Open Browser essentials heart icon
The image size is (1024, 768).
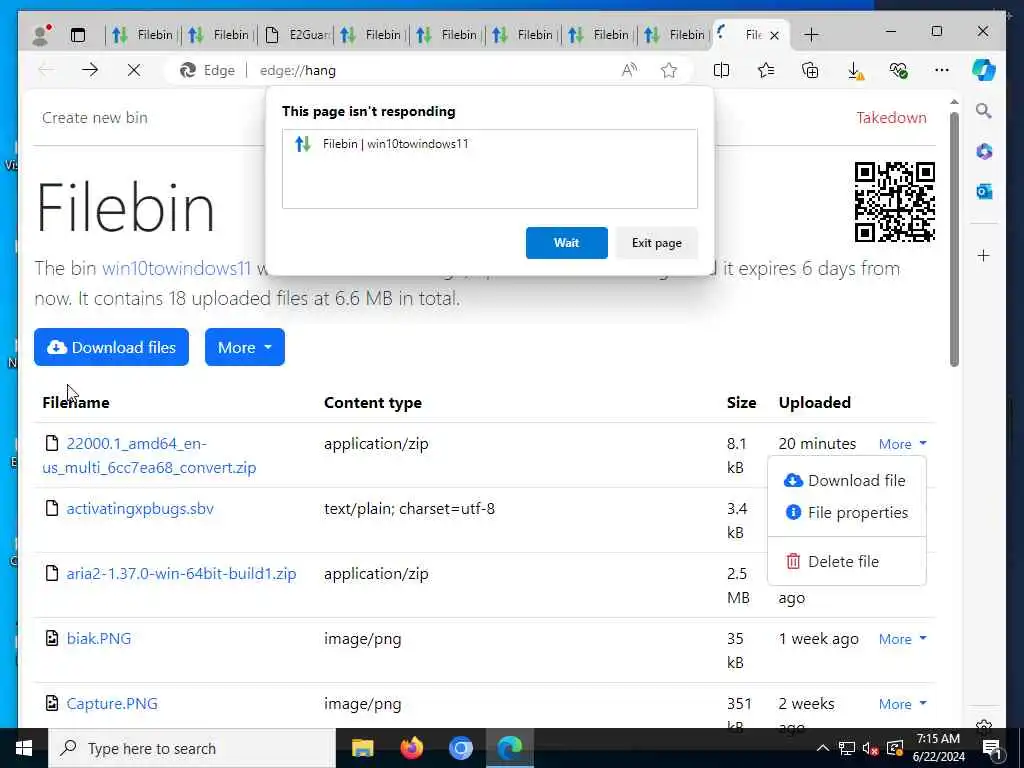click(899, 70)
